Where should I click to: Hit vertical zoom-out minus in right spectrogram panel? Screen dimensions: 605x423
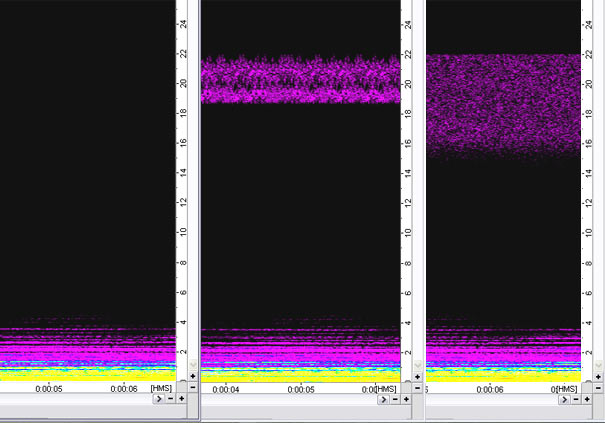(x=598, y=386)
